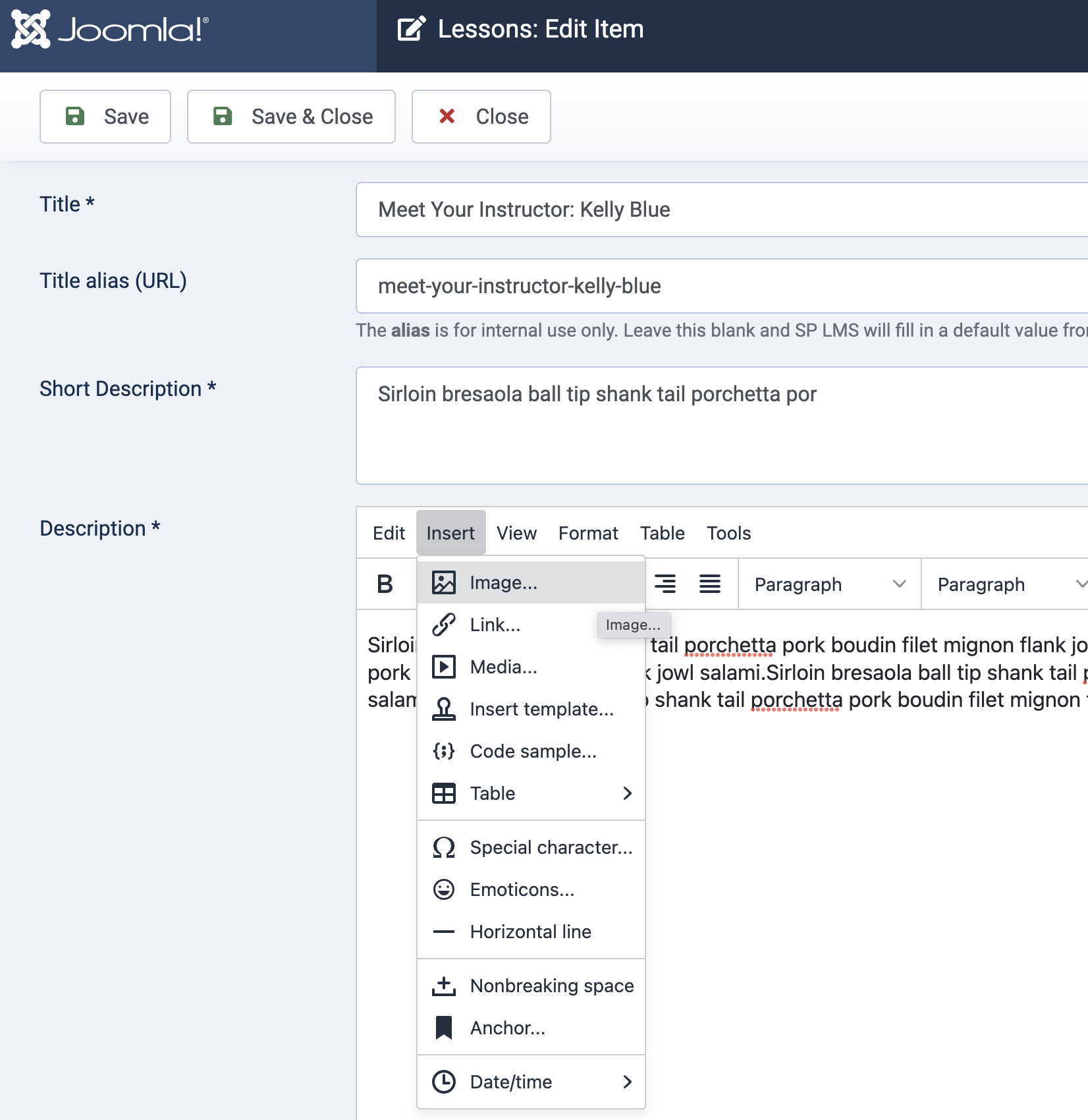
Task: Open the Tools menu
Action: [x=728, y=533]
